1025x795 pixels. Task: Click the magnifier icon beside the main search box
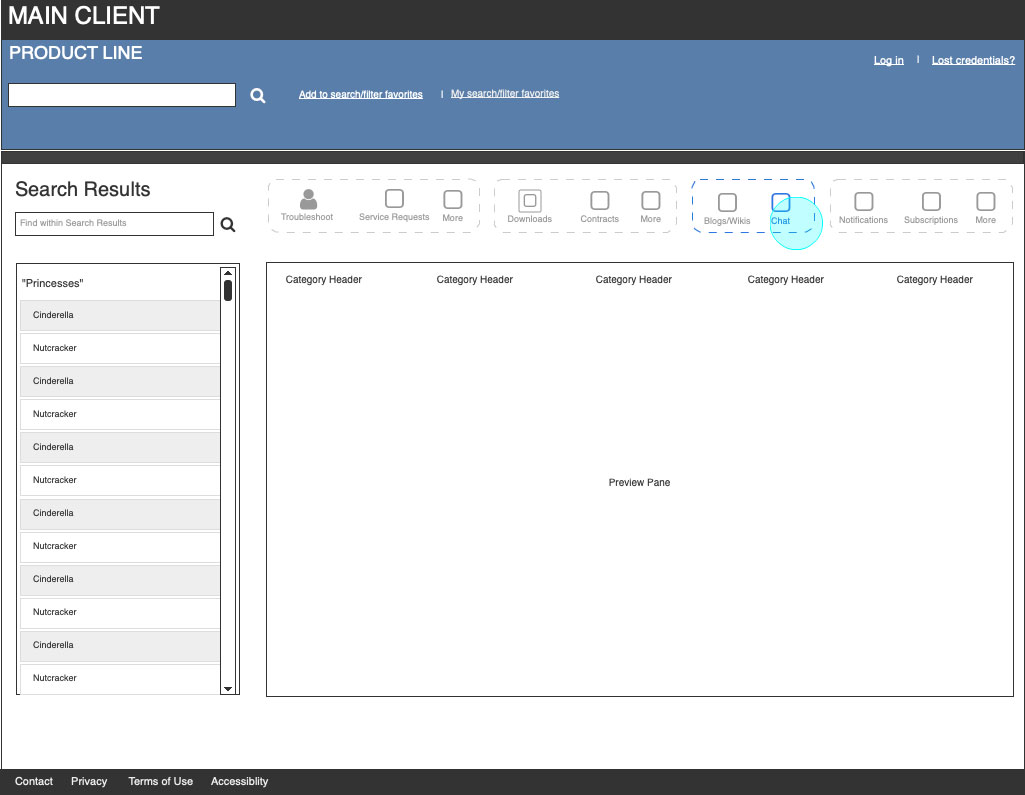(258, 96)
